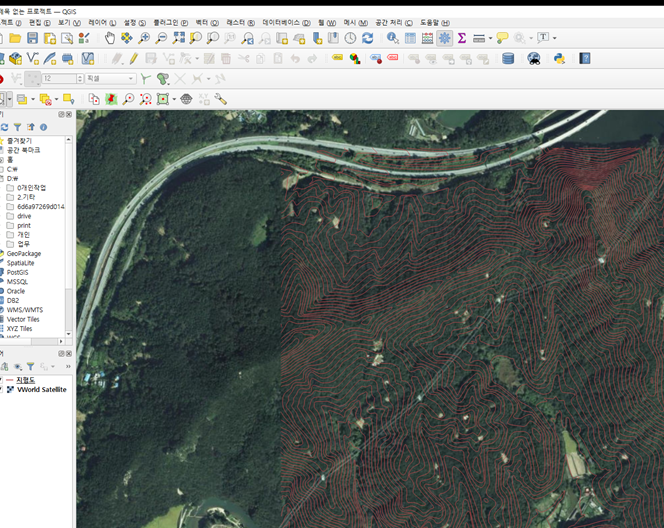
Task: Select the GeoPackage browser entry
Action: click(24, 254)
